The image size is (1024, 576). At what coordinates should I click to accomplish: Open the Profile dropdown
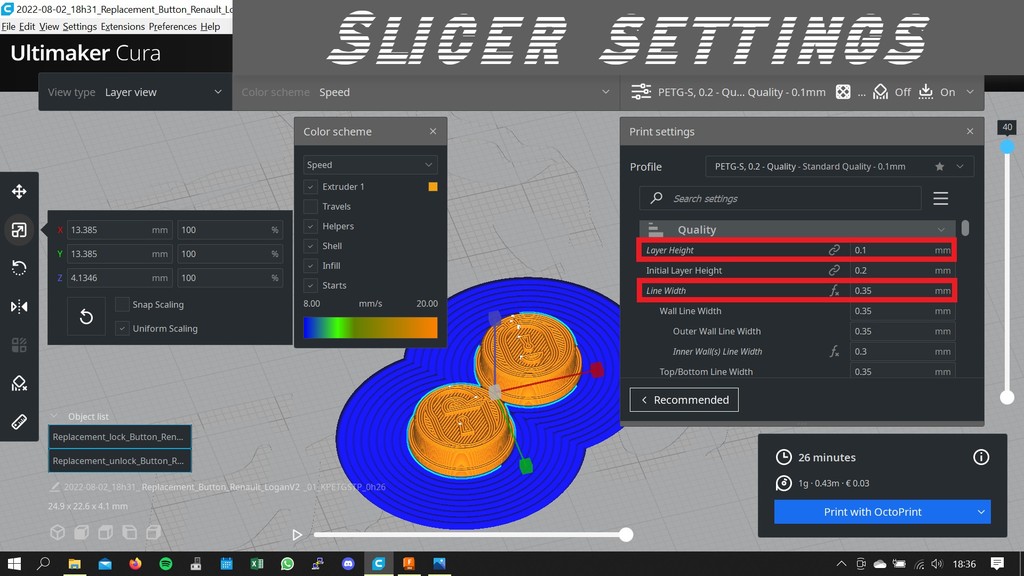point(839,167)
